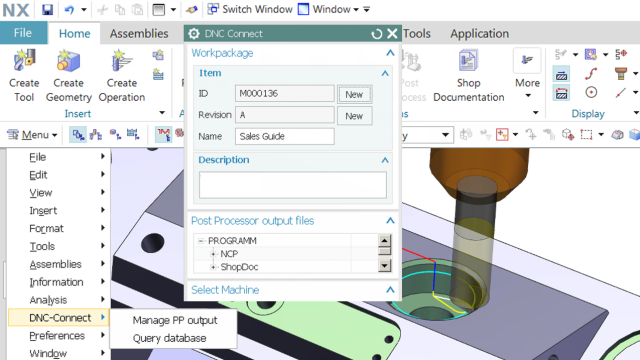Expand the NCP tree node
The width and height of the screenshot is (640, 360).
coord(213,254)
